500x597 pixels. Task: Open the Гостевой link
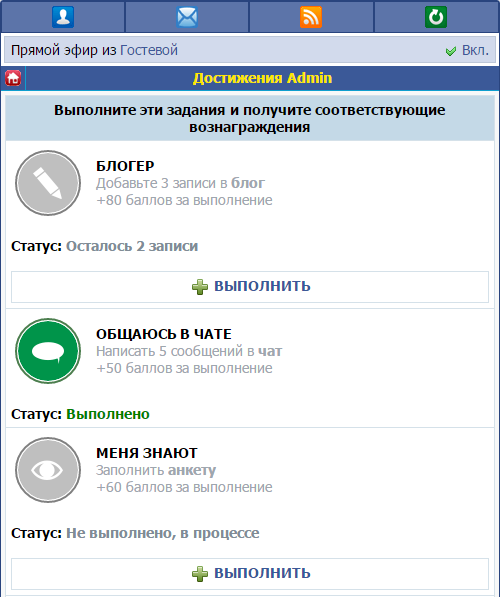tap(149, 50)
